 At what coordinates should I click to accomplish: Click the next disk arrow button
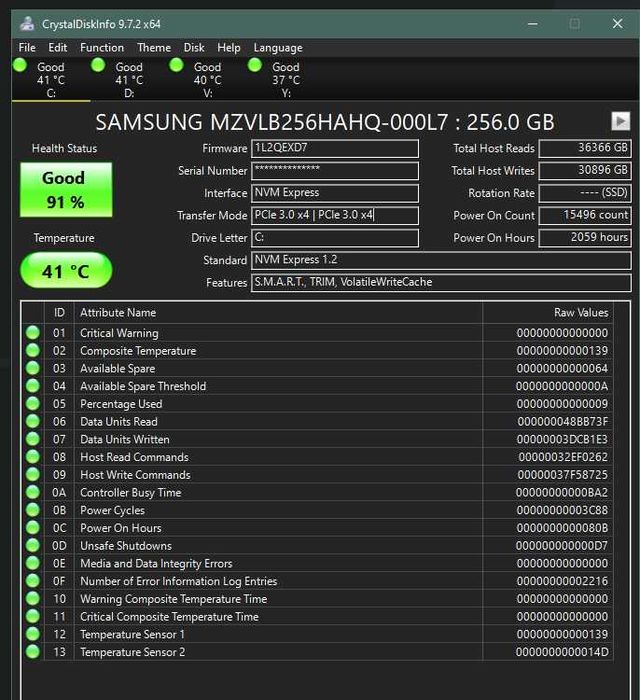(620, 121)
